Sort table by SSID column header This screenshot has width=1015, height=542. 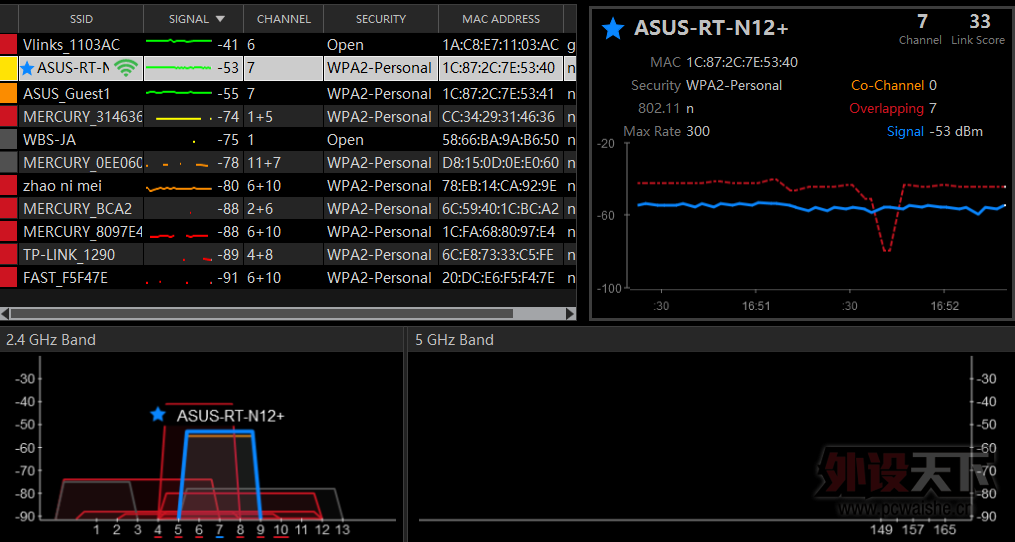pos(81,19)
